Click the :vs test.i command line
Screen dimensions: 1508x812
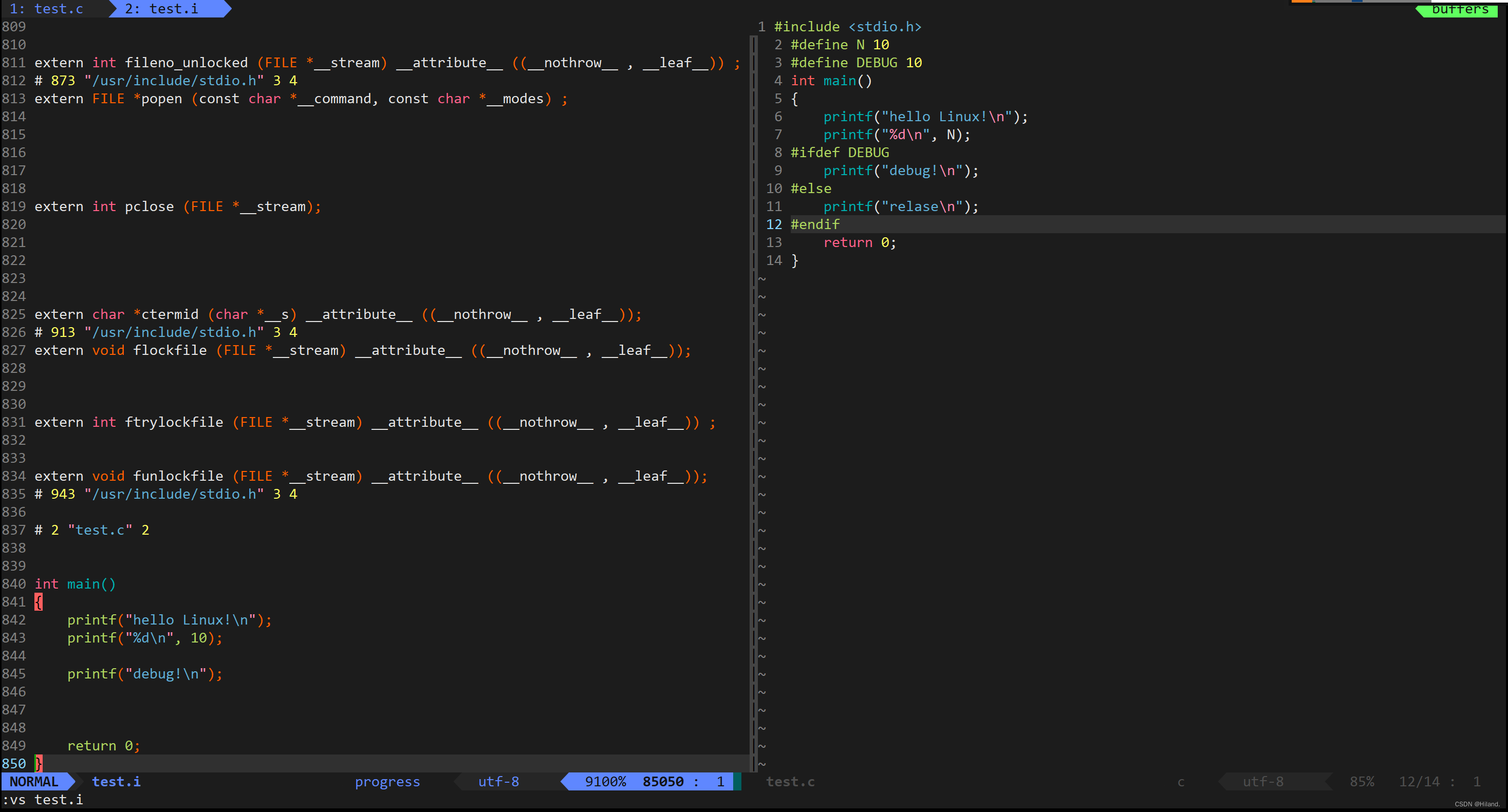[43, 800]
